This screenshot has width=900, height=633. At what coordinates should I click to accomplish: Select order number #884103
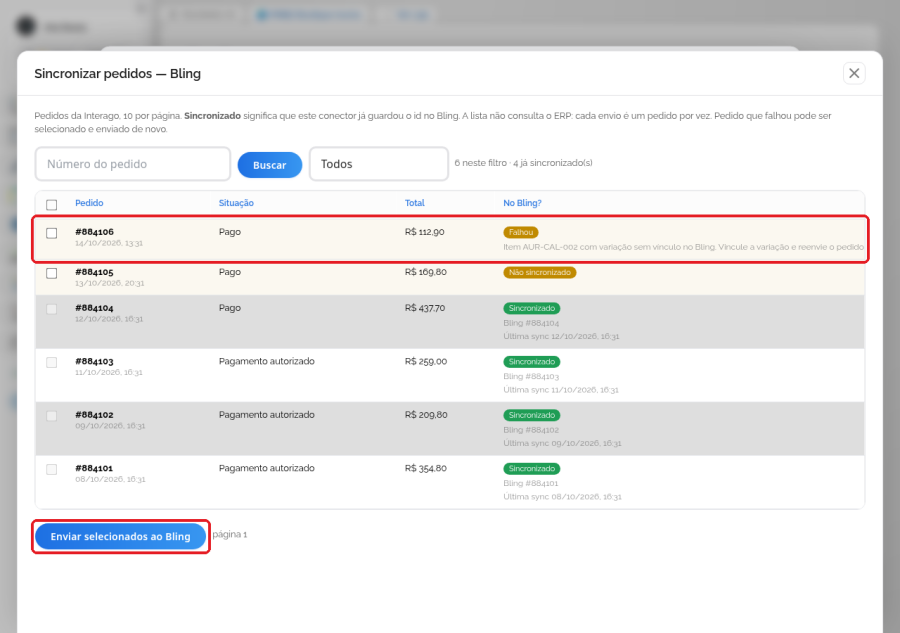point(94,362)
